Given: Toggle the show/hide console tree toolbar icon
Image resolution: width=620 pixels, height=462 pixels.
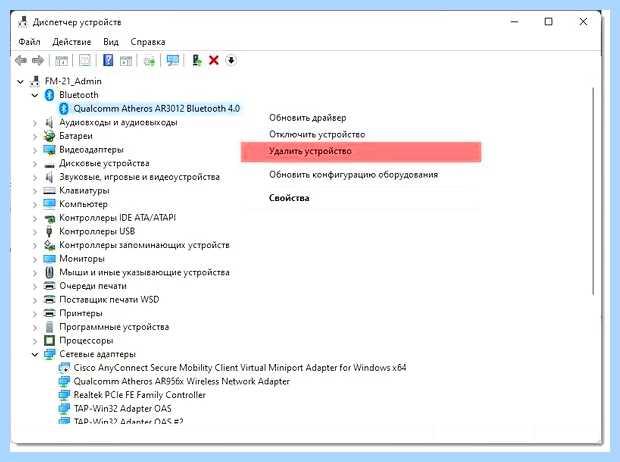Looking at the screenshot, I should [x=61, y=61].
